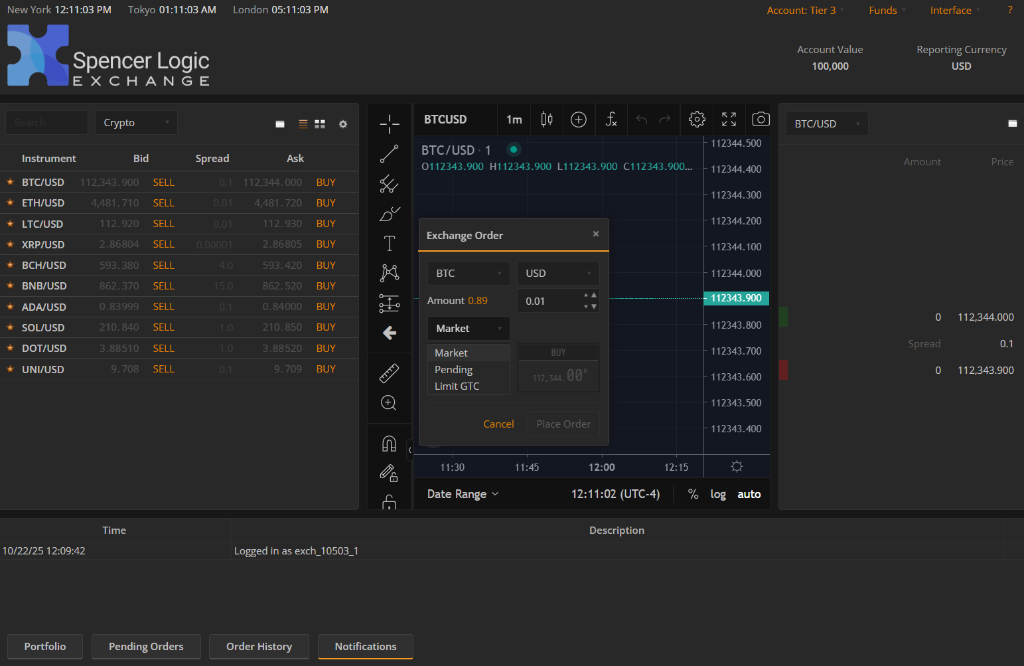
Task: Take a chart screenshot with the camera icon
Action: pos(760,119)
